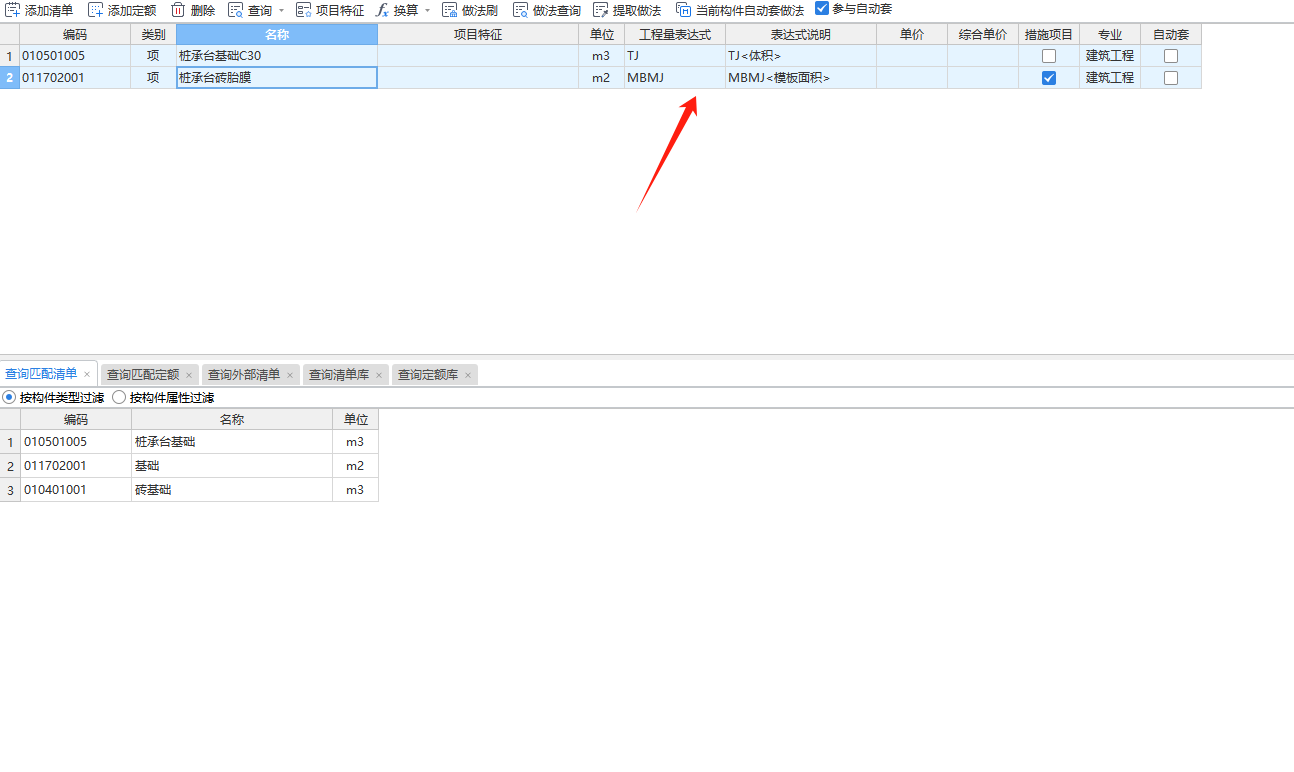
Task: Select the 基础 row in matching list
Action: click(189, 466)
